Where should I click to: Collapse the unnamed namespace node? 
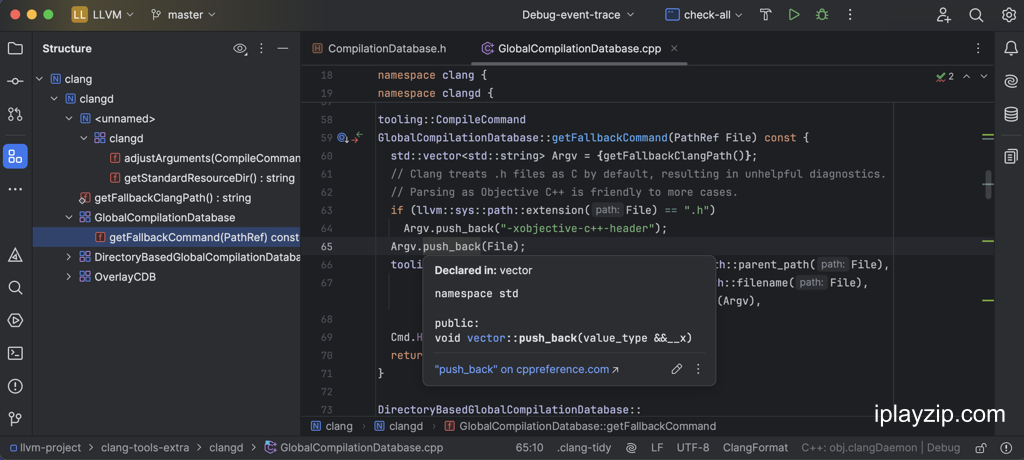click(x=69, y=119)
